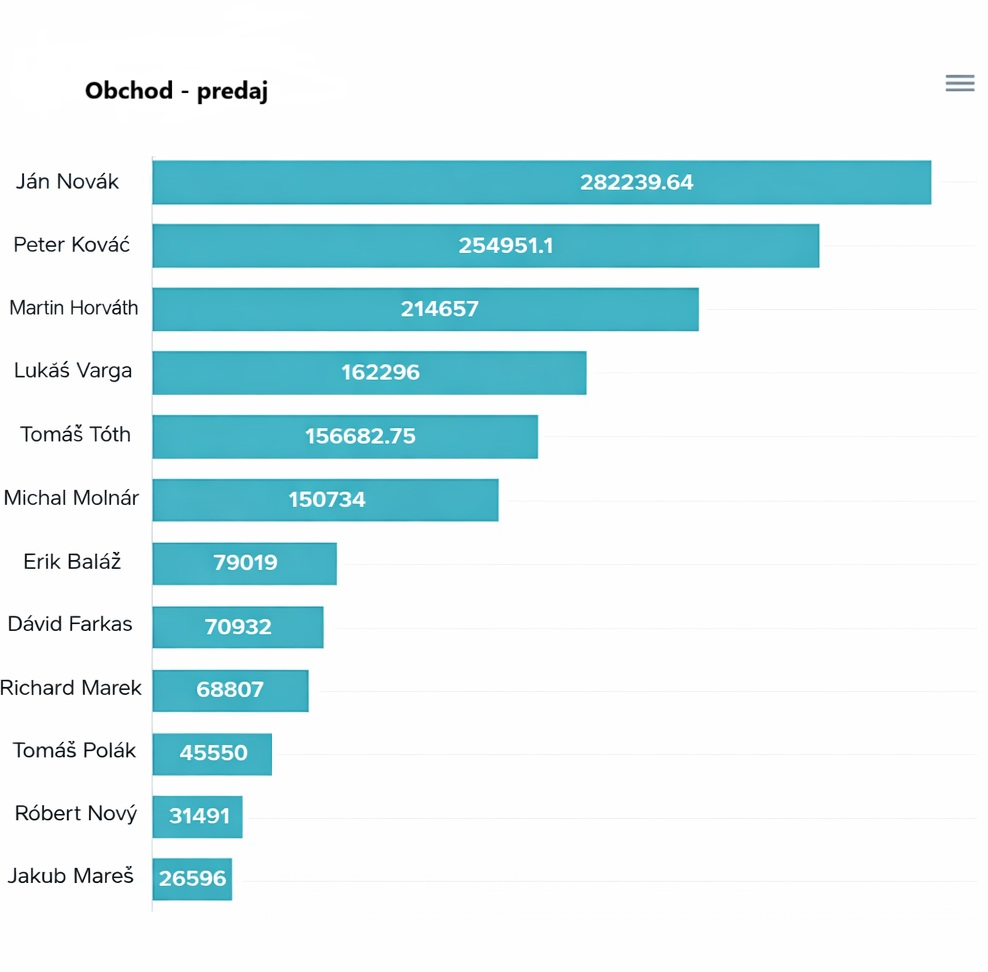Open the chart hamburger menu
Screen dimensions: 988x972
960,83
